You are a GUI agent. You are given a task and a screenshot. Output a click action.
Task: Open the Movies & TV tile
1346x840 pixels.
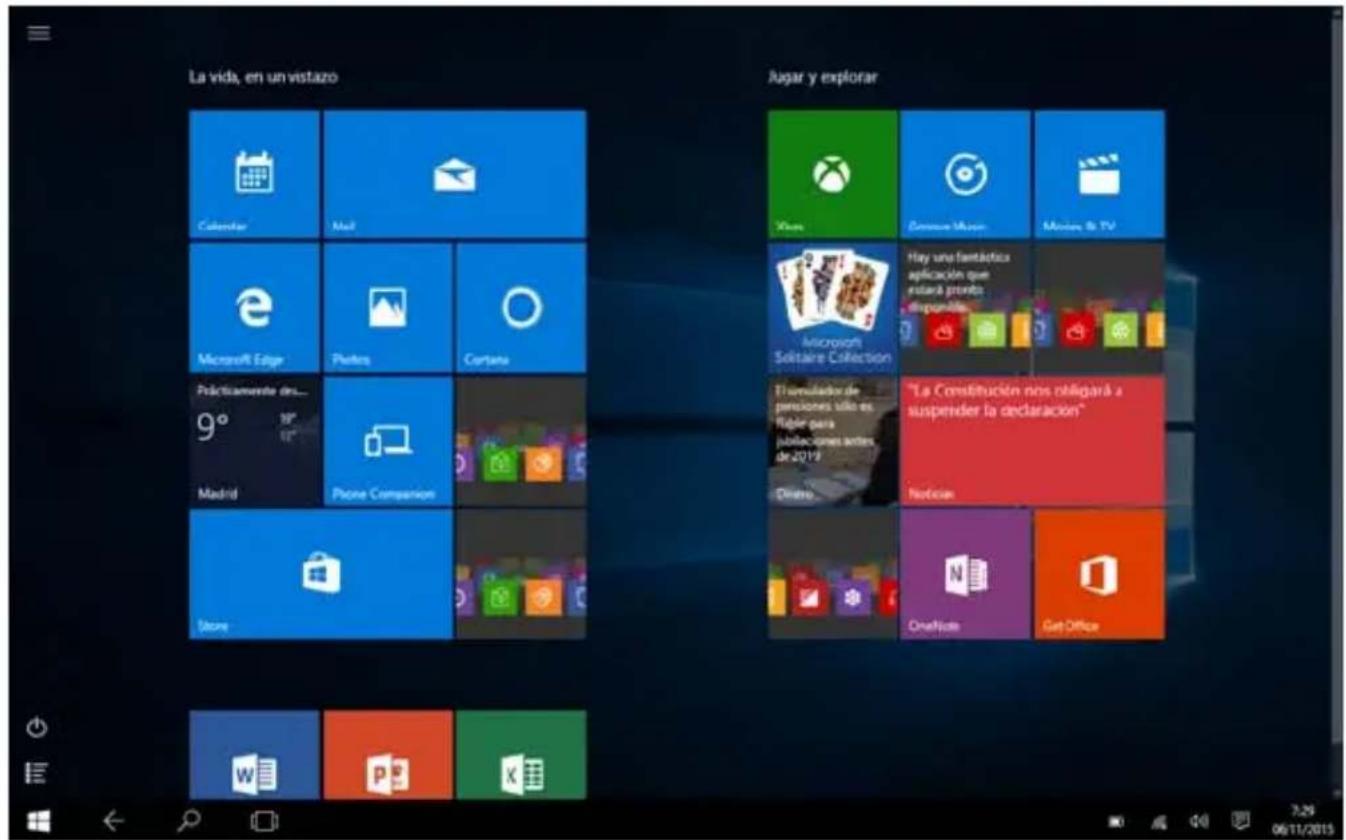tap(1099, 174)
